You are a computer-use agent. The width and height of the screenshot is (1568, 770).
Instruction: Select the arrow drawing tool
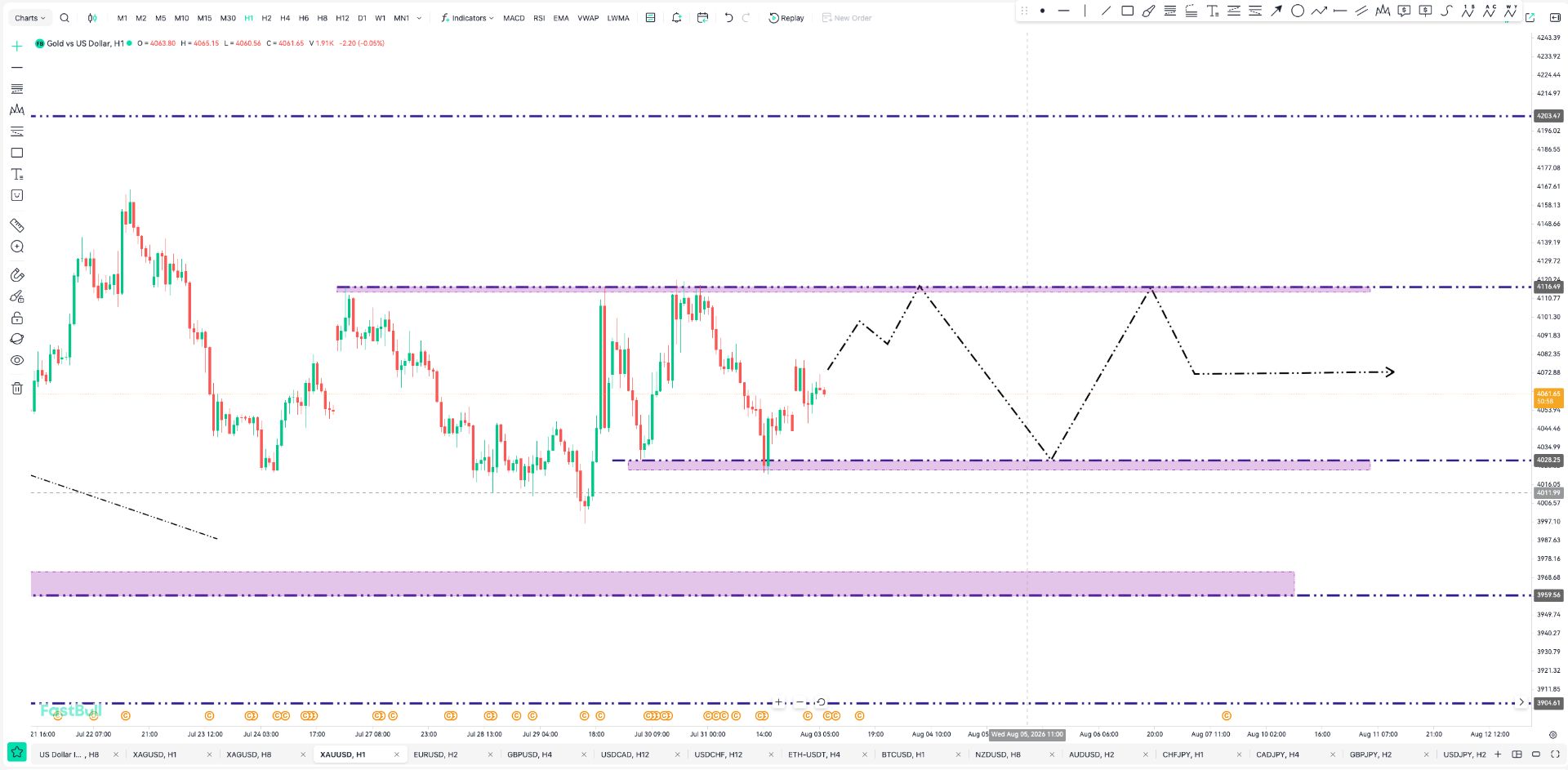1276,11
